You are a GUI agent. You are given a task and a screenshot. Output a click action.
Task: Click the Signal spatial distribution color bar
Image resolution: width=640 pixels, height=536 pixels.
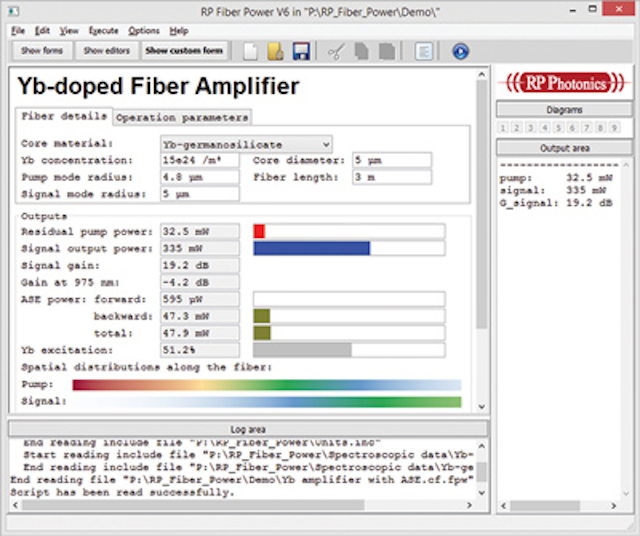point(267,402)
